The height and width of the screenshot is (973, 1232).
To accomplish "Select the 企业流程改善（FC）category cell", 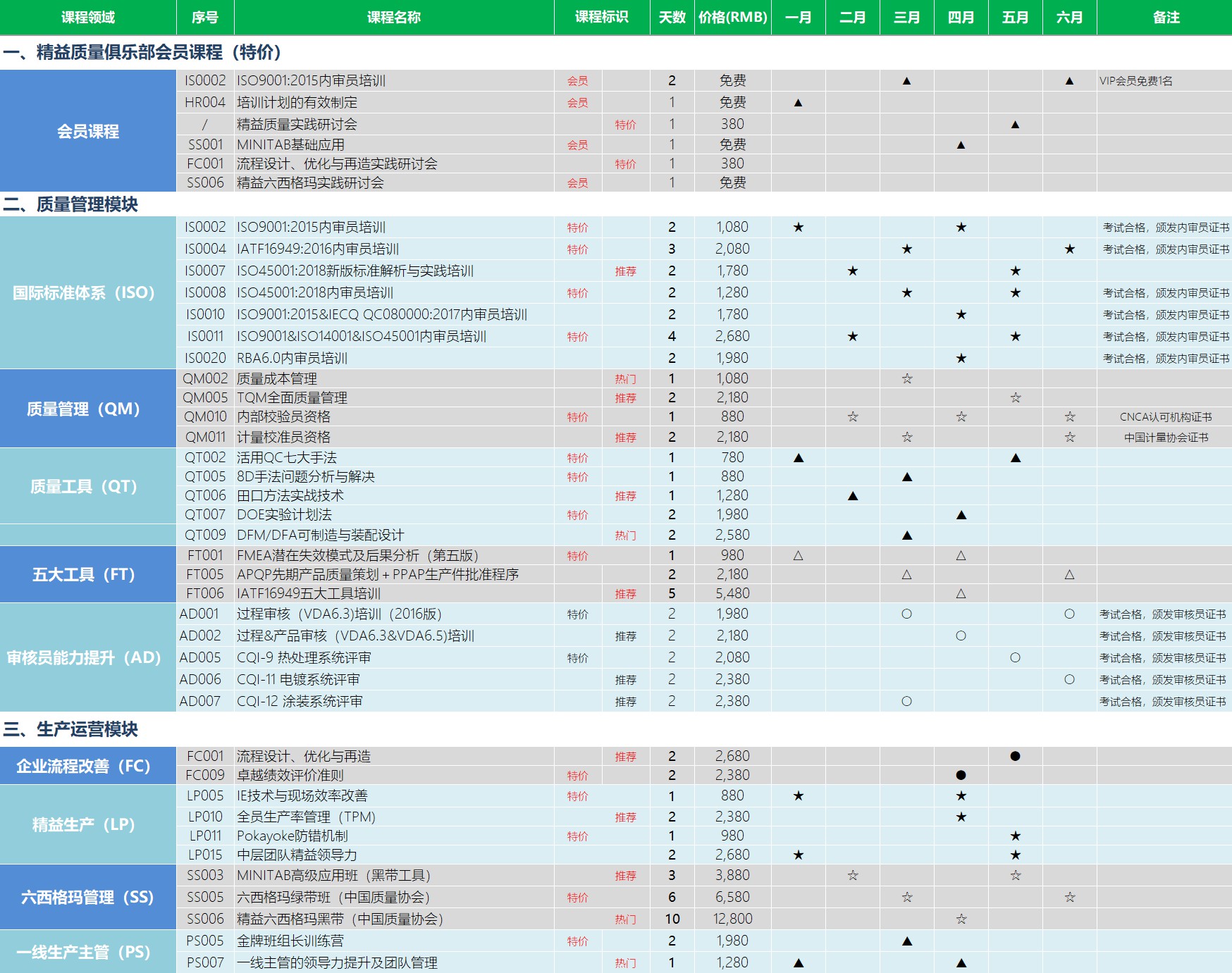I will 87,766.
